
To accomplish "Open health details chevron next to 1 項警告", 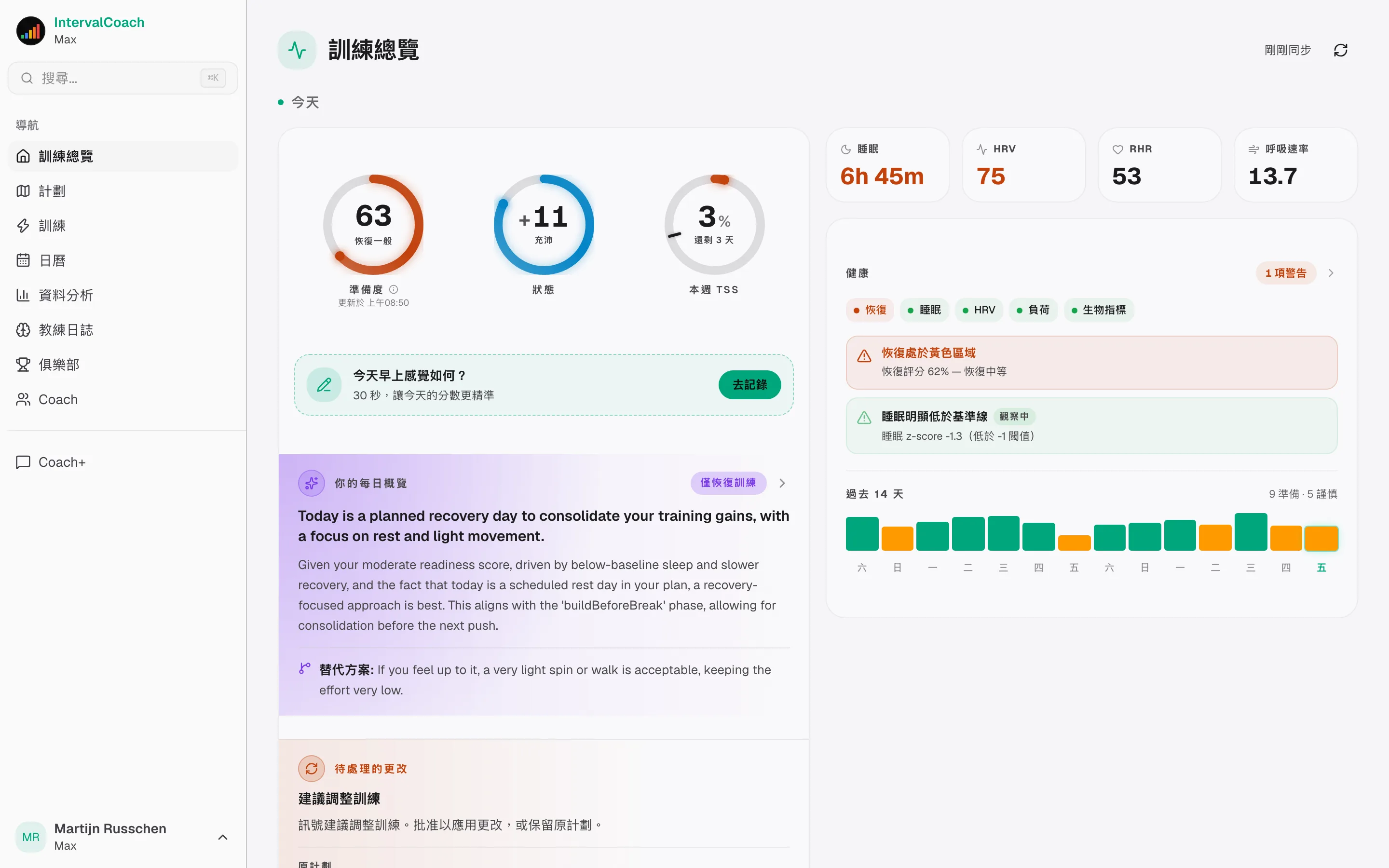I will (1331, 273).
